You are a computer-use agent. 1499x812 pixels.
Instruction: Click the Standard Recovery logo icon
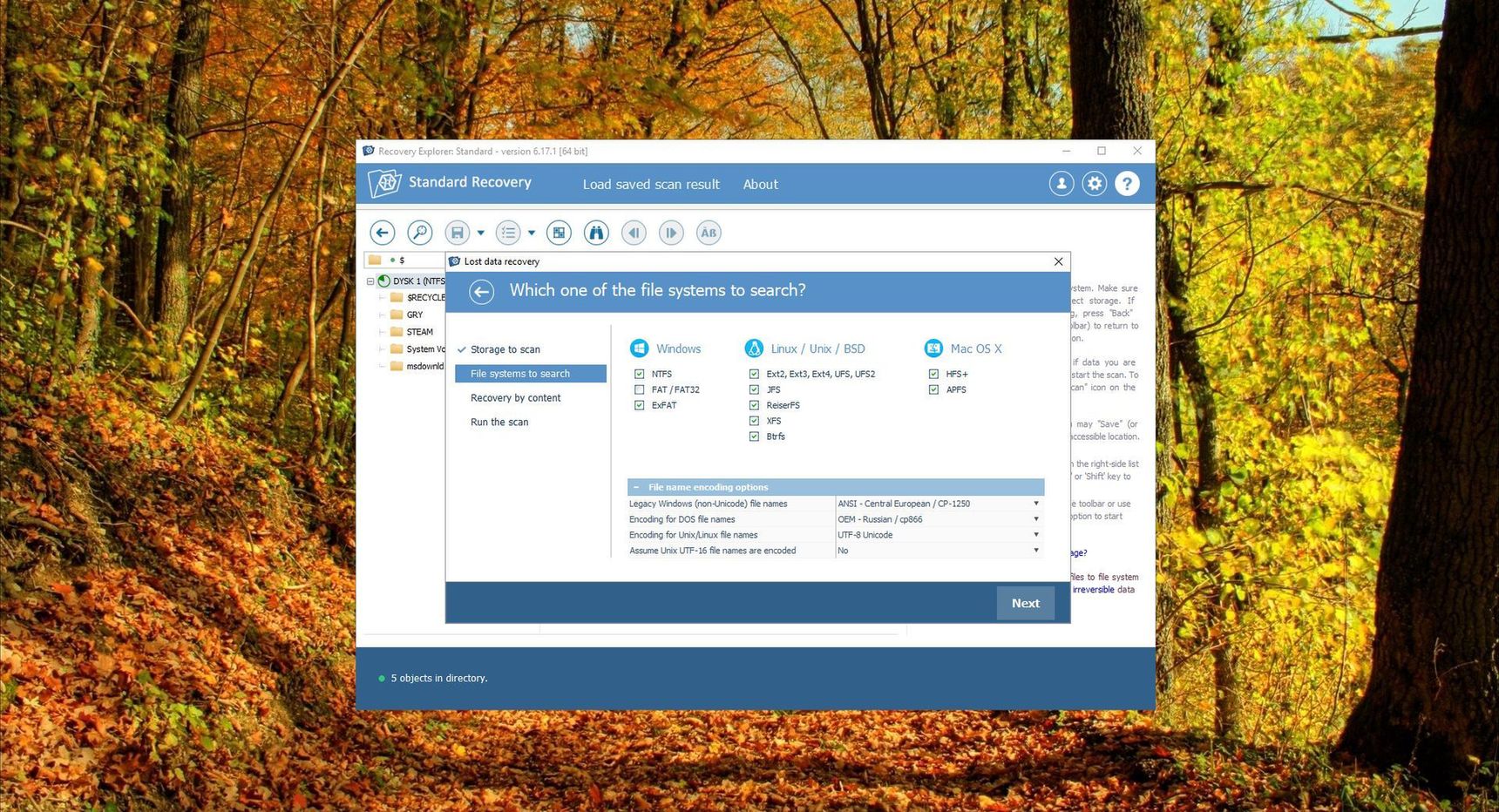(x=384, y=183)
